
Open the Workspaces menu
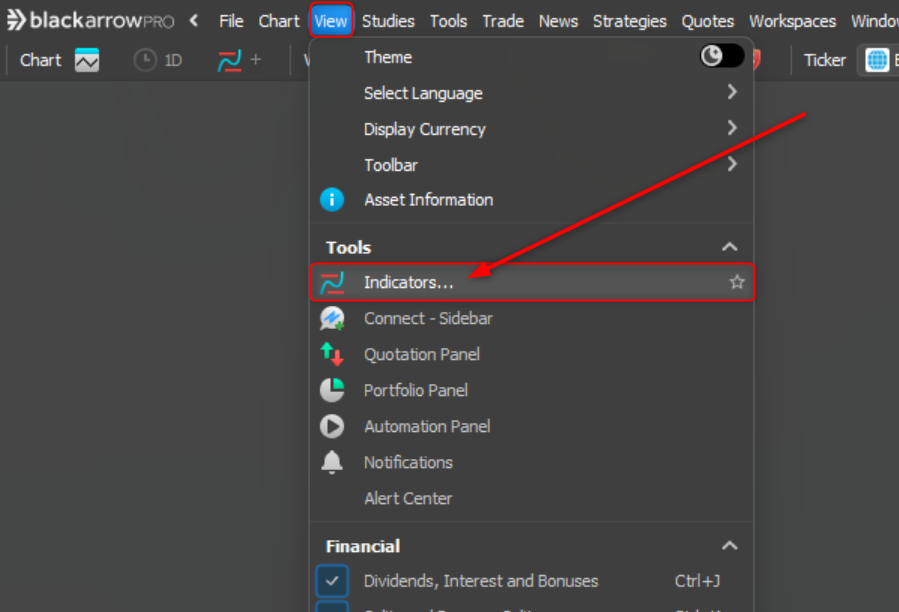point(792,21)
